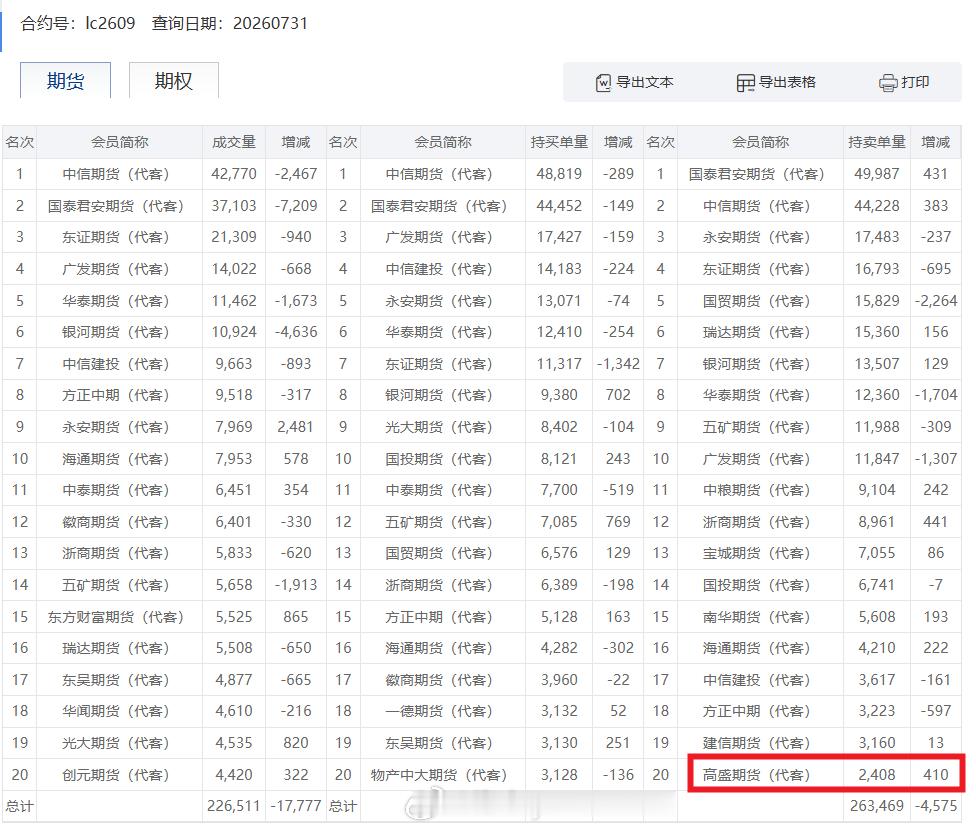
Task: Click the printer icon beside 打印
Action: (x=888, y=83)
